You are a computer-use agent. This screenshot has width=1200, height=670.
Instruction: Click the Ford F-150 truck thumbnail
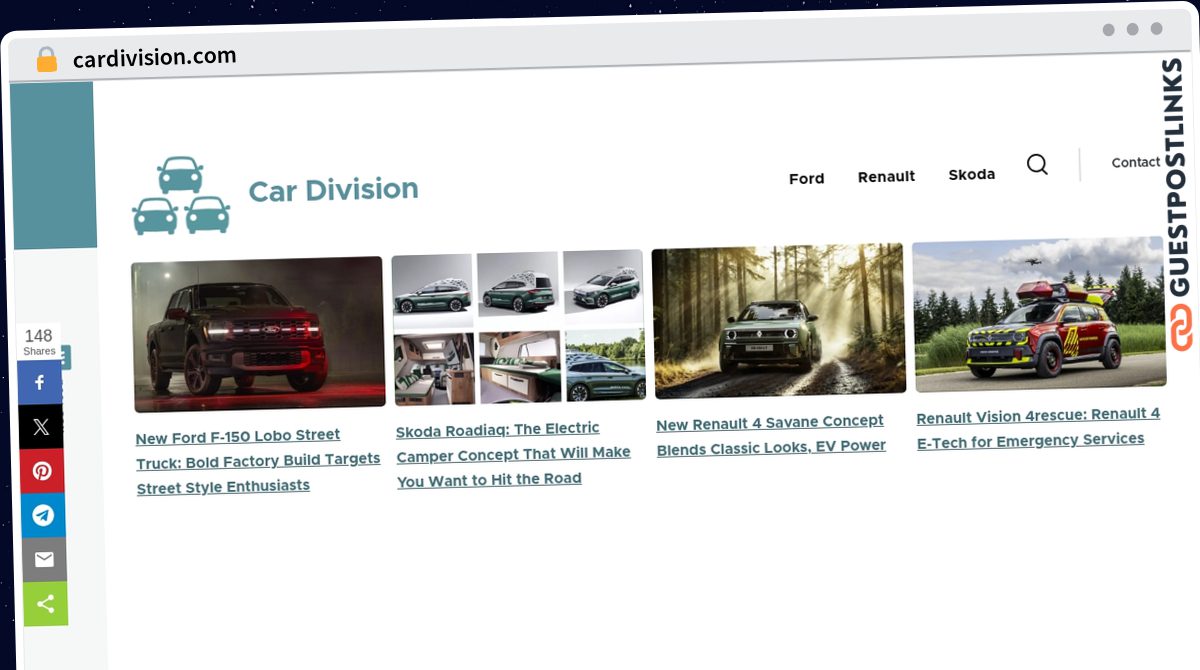(x=258, y=334)
